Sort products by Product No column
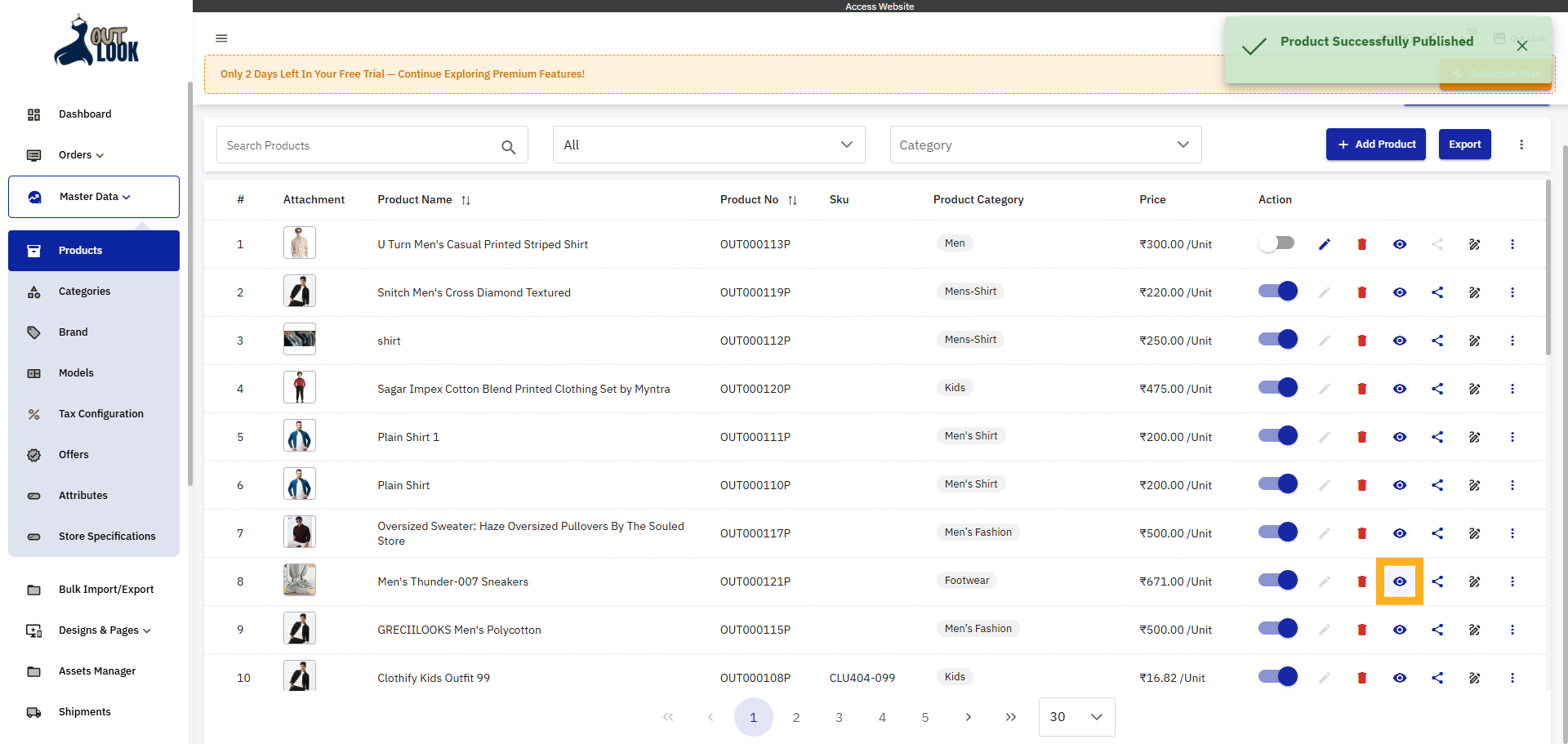Screen dimensions: 1568x744 tap(793, 199)
